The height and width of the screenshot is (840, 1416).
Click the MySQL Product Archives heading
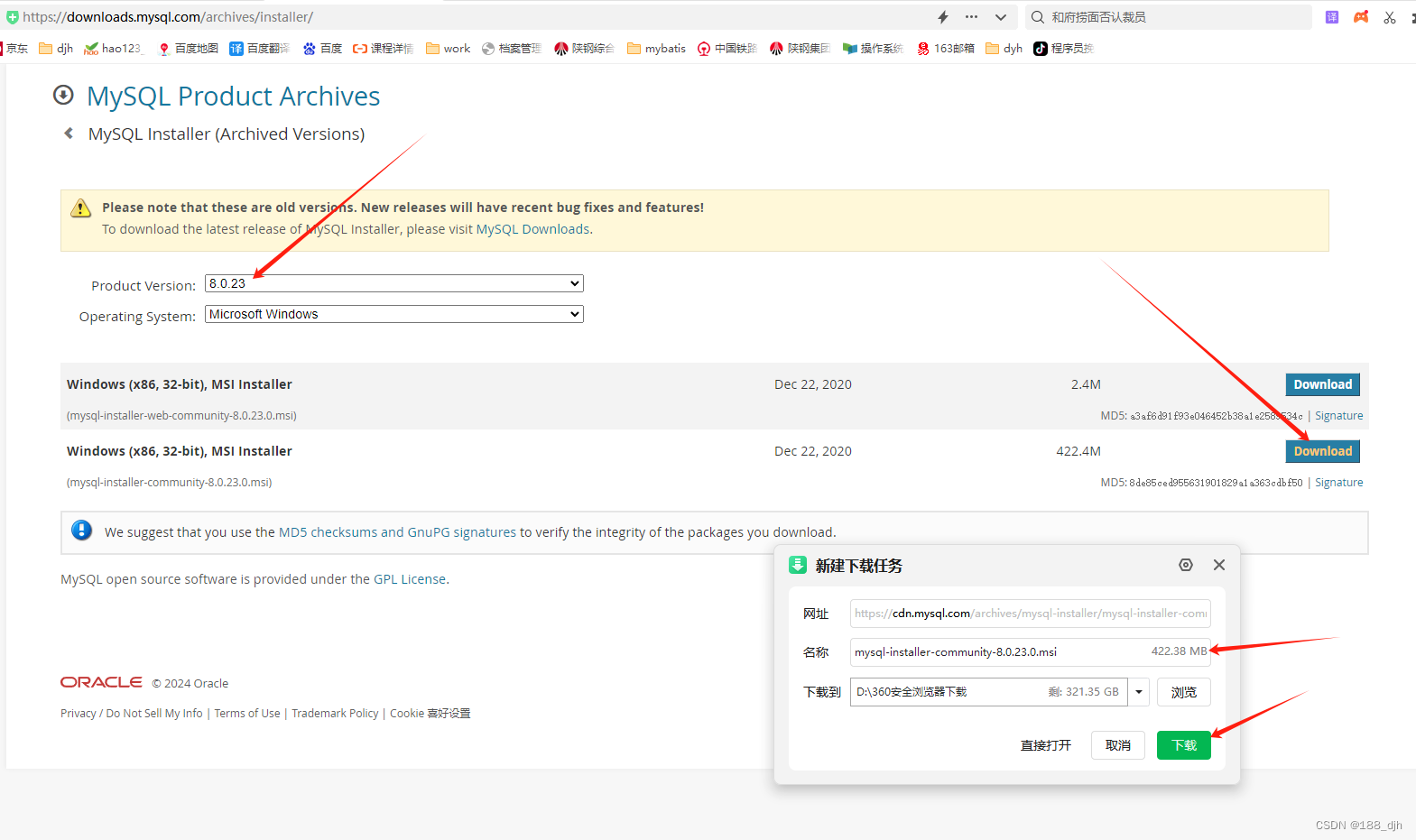(233, 96)
